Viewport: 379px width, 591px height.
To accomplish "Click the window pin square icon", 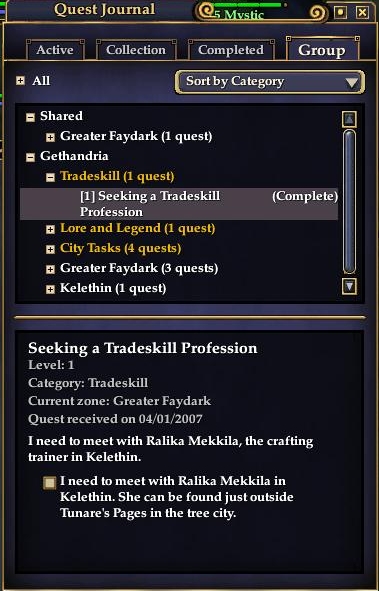I will [x=341, y=12].
